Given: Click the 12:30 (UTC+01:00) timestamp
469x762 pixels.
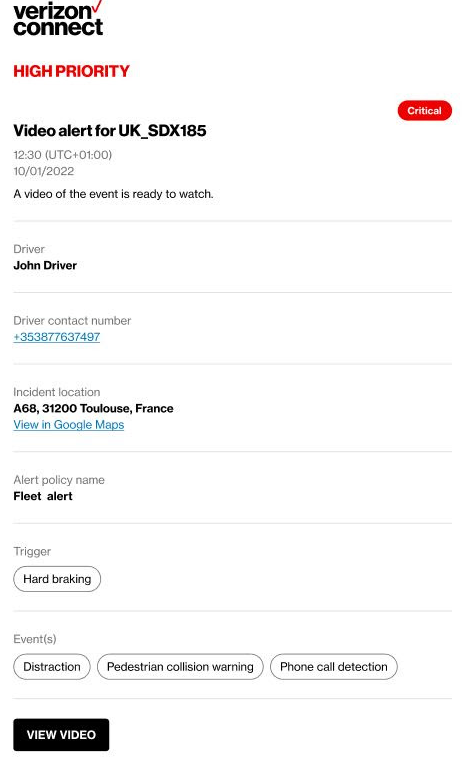Looking at the screenshot, I should coord(63,155).
